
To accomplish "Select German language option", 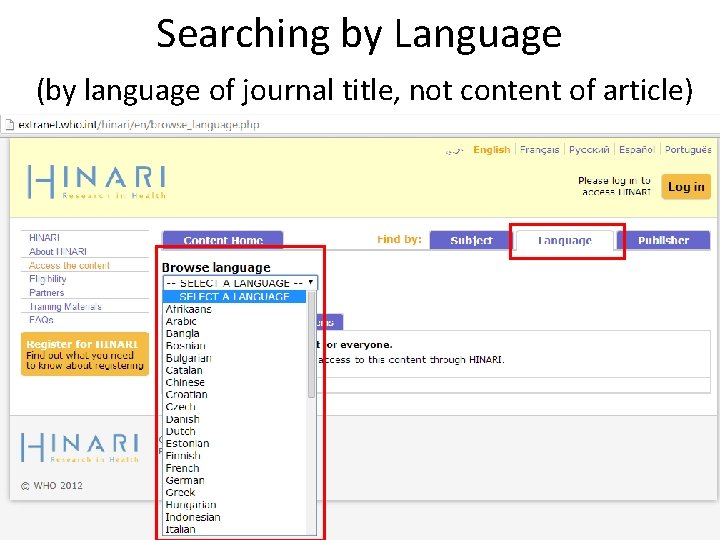I will click(185, 480).
